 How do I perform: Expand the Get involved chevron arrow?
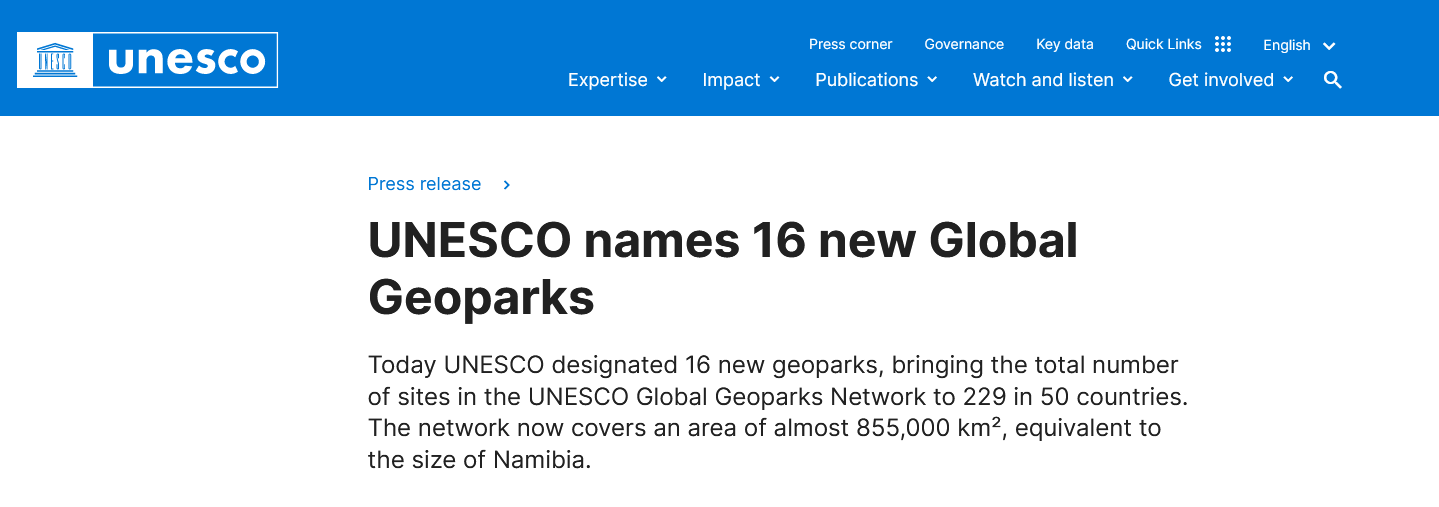[x=1288, y=80]
